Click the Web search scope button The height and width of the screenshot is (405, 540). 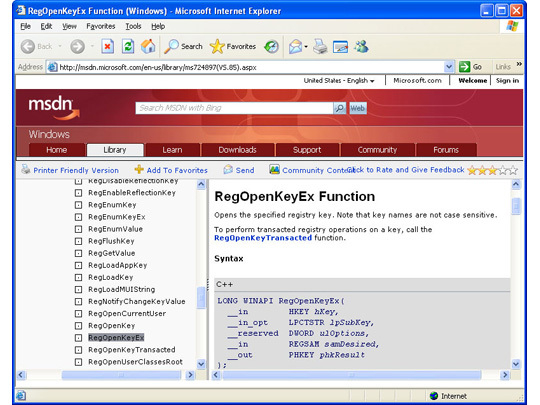357,108
